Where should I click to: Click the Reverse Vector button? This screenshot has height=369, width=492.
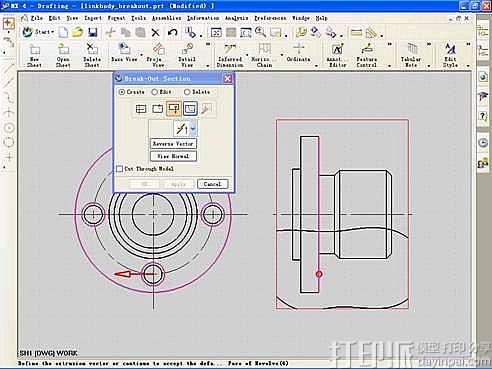click(173, 144)
